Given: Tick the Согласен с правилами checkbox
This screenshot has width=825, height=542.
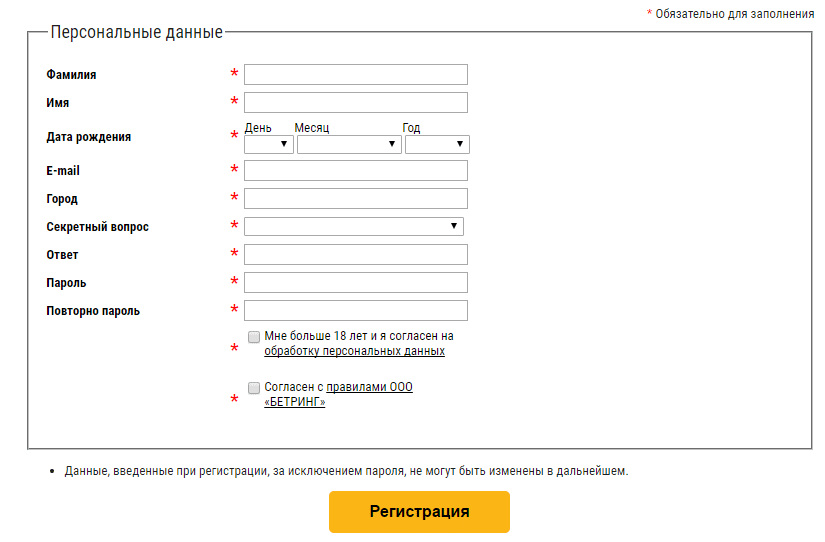Looking at the screenshot, I should click(x=254, y=387).
